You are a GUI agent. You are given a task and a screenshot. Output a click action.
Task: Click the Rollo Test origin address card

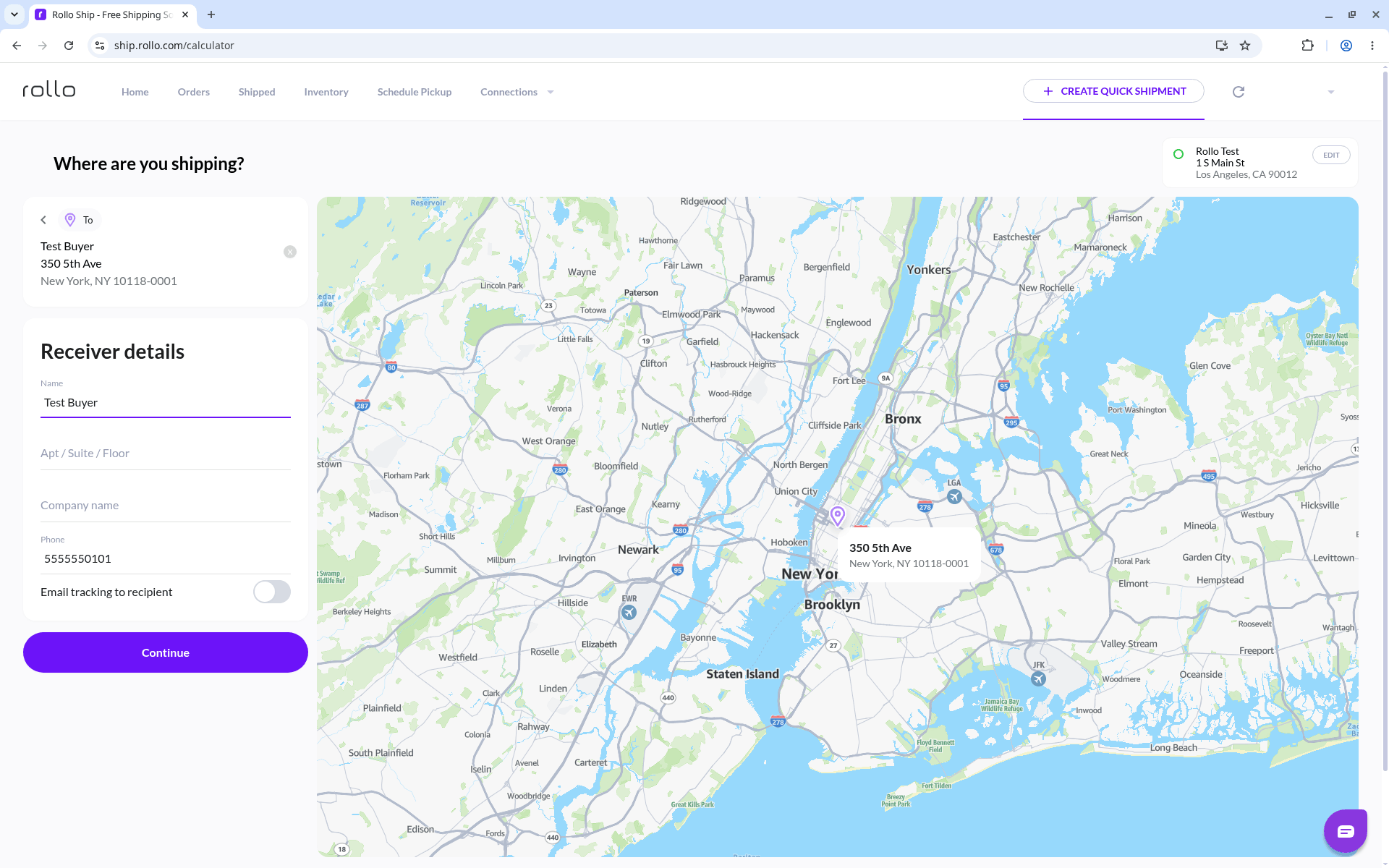click(1260, 163)
